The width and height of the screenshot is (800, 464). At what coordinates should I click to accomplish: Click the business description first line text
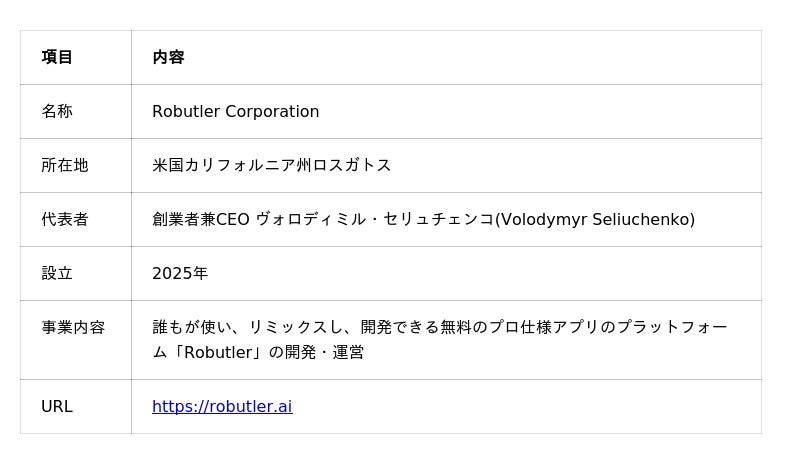(440, 327)
